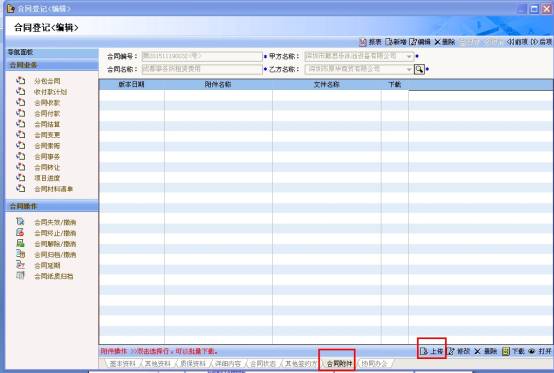Maximize the 合同登记 window
The image size is (554, 373).
coord(534,9)
